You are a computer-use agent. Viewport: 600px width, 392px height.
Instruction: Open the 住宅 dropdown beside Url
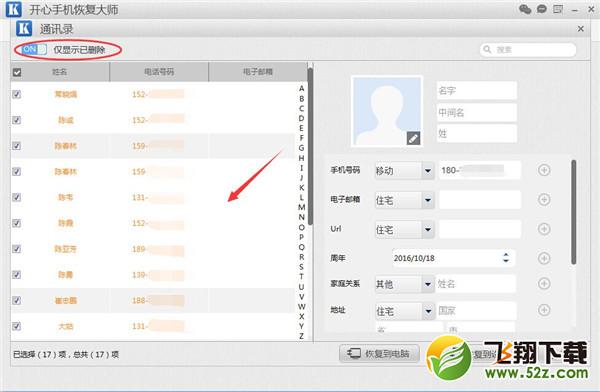click(404, 229)
